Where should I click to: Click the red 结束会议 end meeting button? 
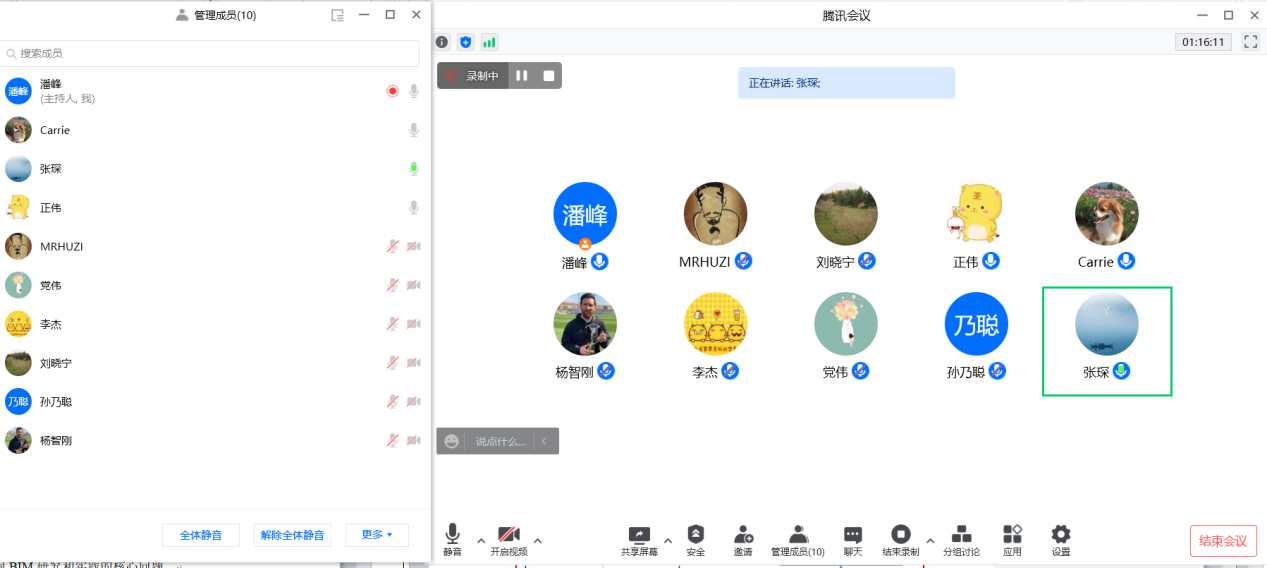click(1223, 541)
